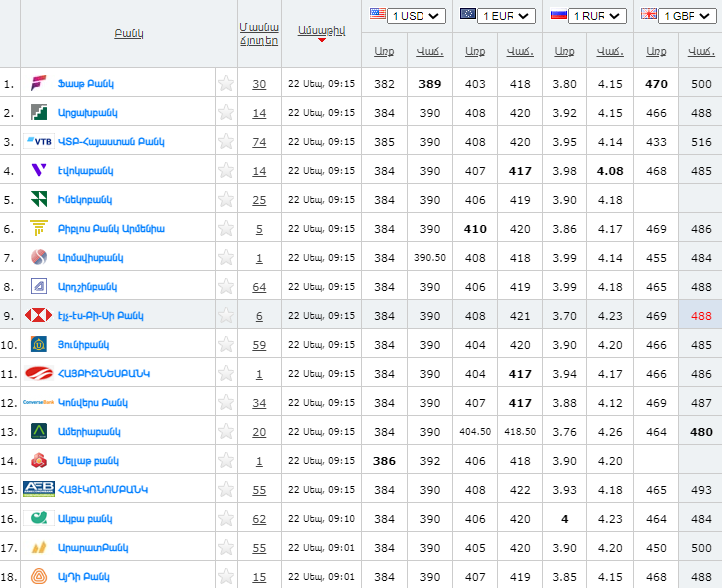Toggle the favorite star in row 3 (VTB)

coord(226,141)
